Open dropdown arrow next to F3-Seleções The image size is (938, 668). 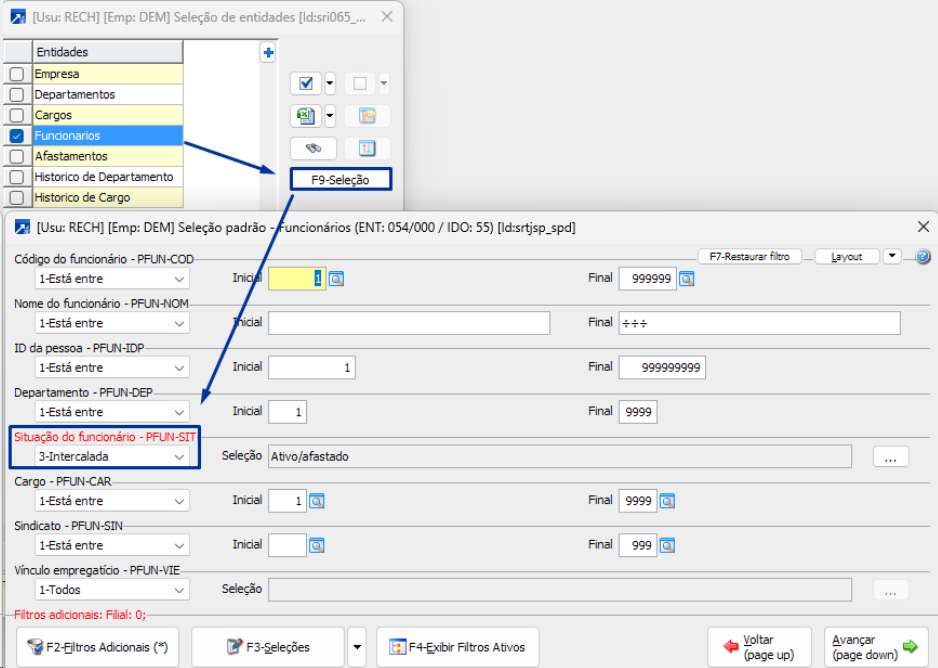[357, 647]
